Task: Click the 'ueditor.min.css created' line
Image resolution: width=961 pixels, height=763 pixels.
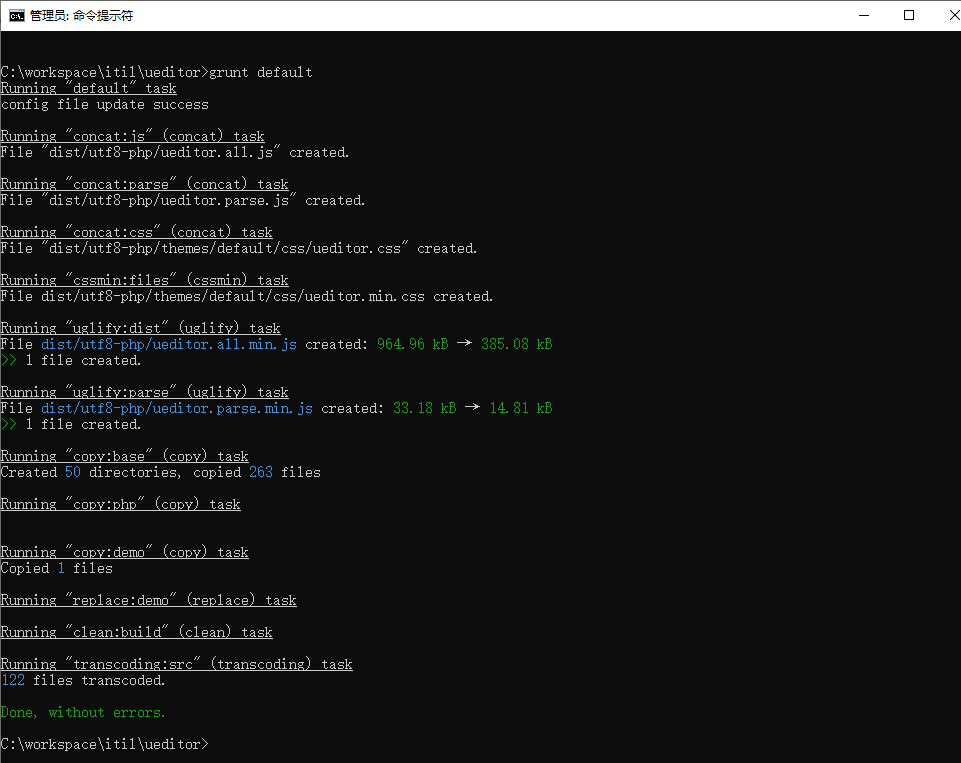Action: 246,296
